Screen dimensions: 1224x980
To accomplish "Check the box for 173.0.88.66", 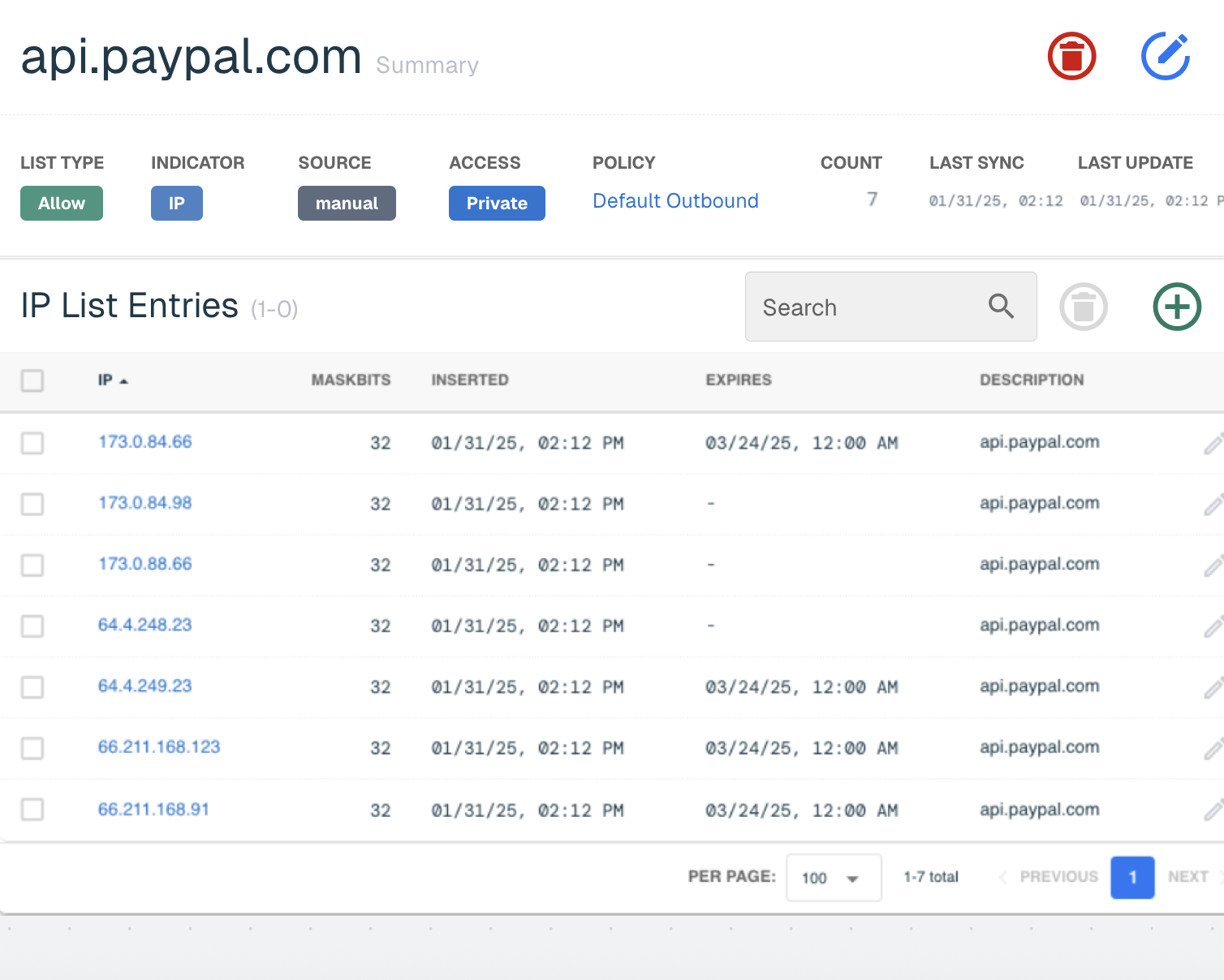I will point(32,565).
